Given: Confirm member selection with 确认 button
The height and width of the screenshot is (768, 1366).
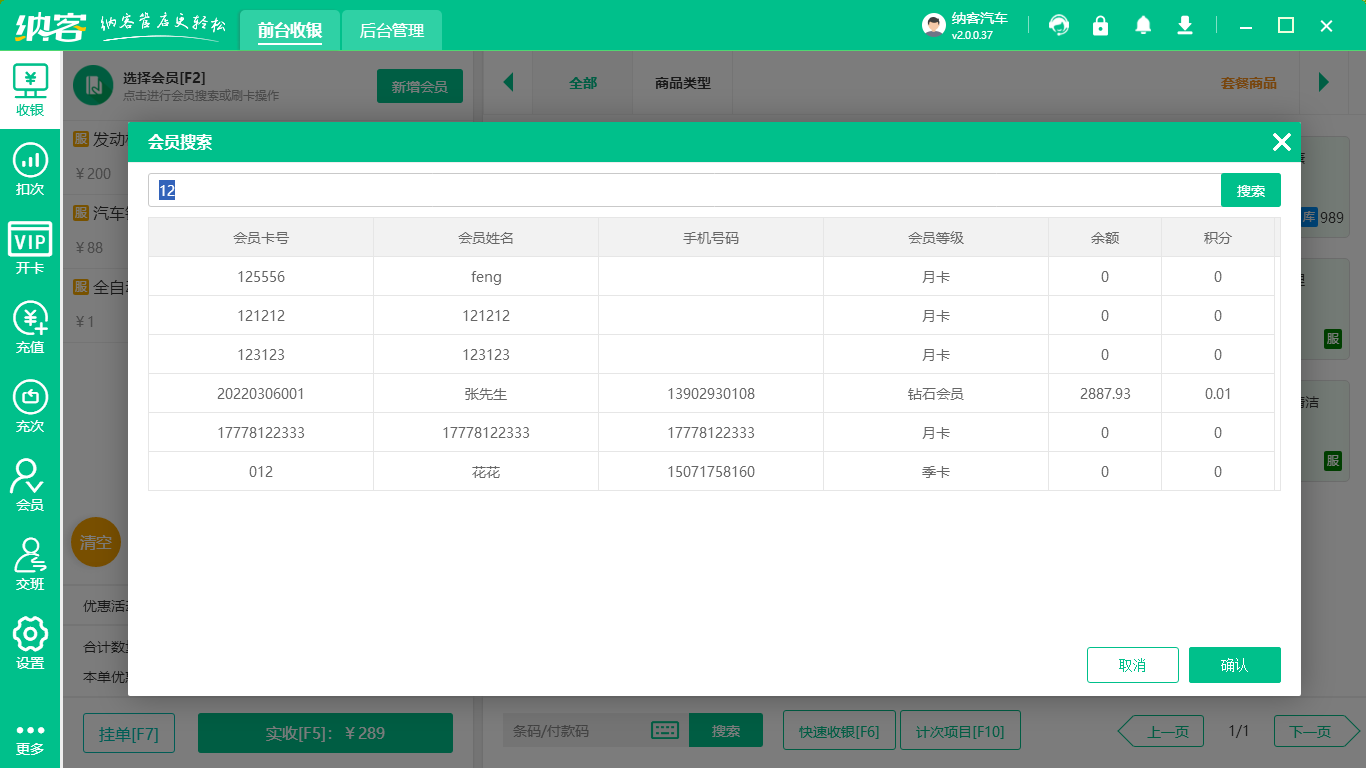Looking at the screenshot, I should point(1235,664).
